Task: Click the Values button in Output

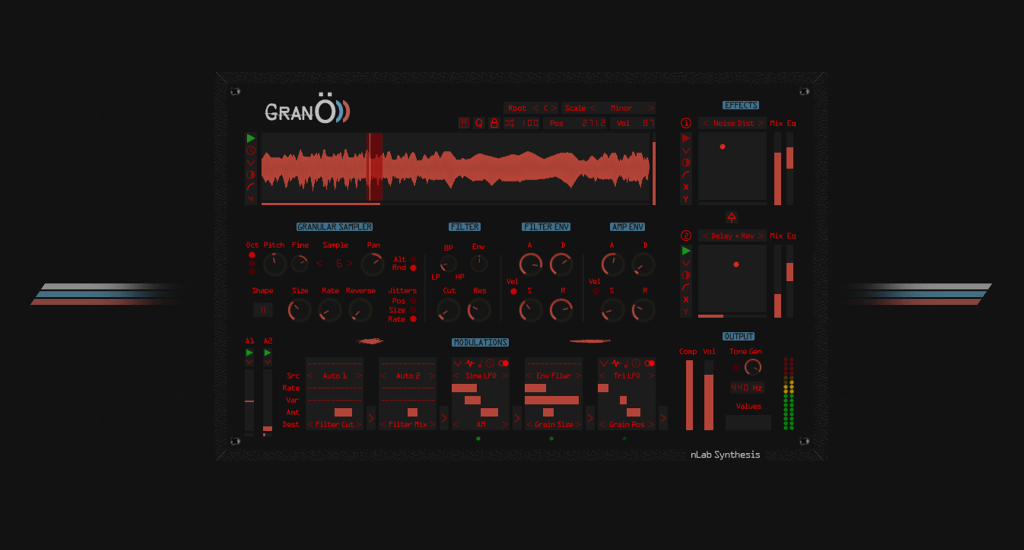Action: (748, 407)
